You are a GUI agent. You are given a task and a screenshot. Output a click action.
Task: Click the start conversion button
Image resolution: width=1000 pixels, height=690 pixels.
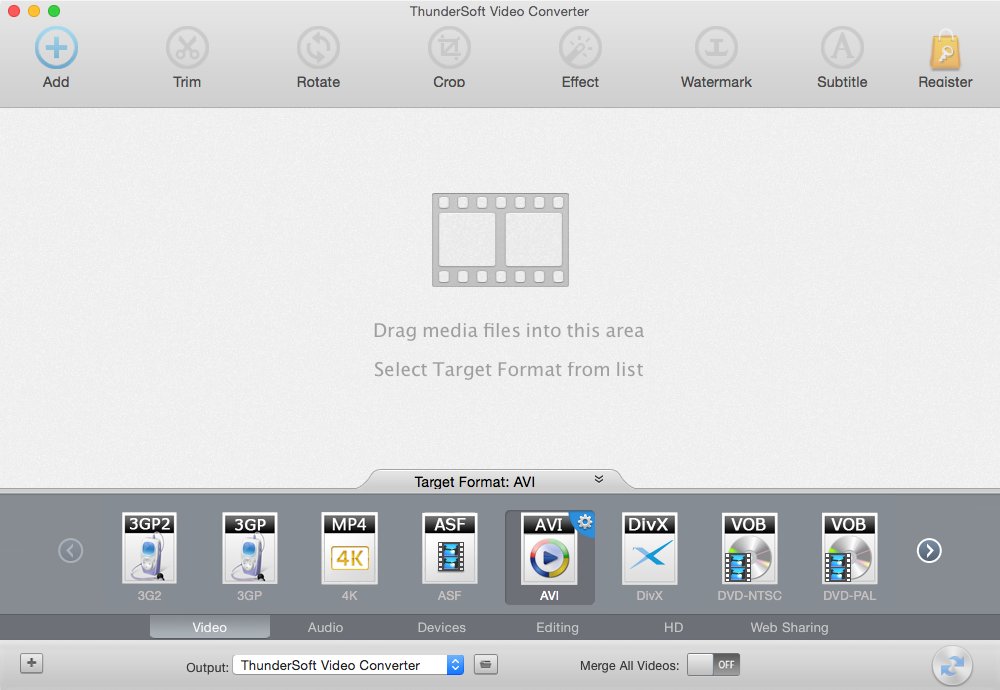(x=952, y=666)
